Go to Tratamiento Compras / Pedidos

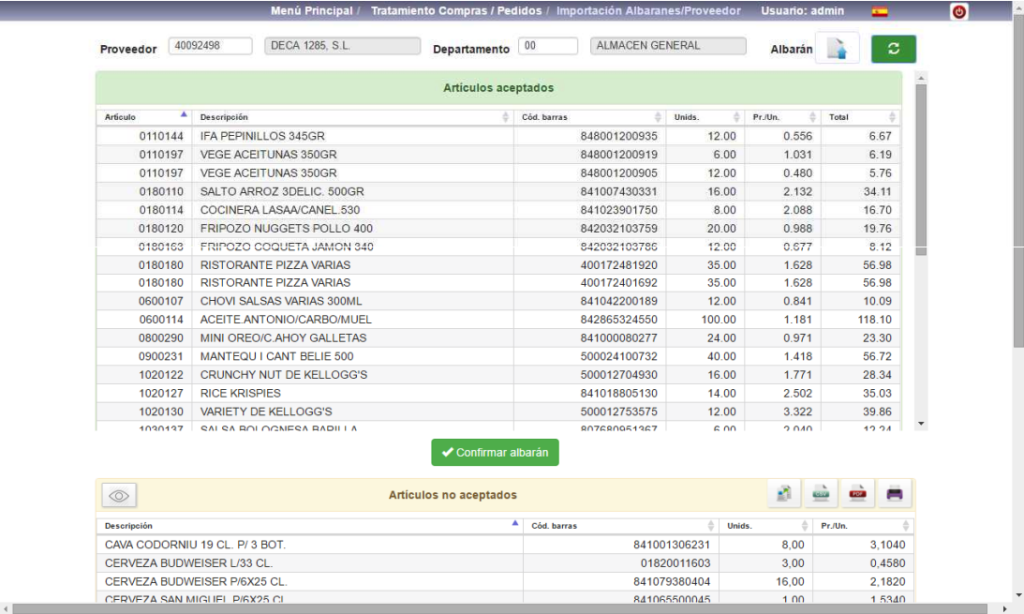457,11
